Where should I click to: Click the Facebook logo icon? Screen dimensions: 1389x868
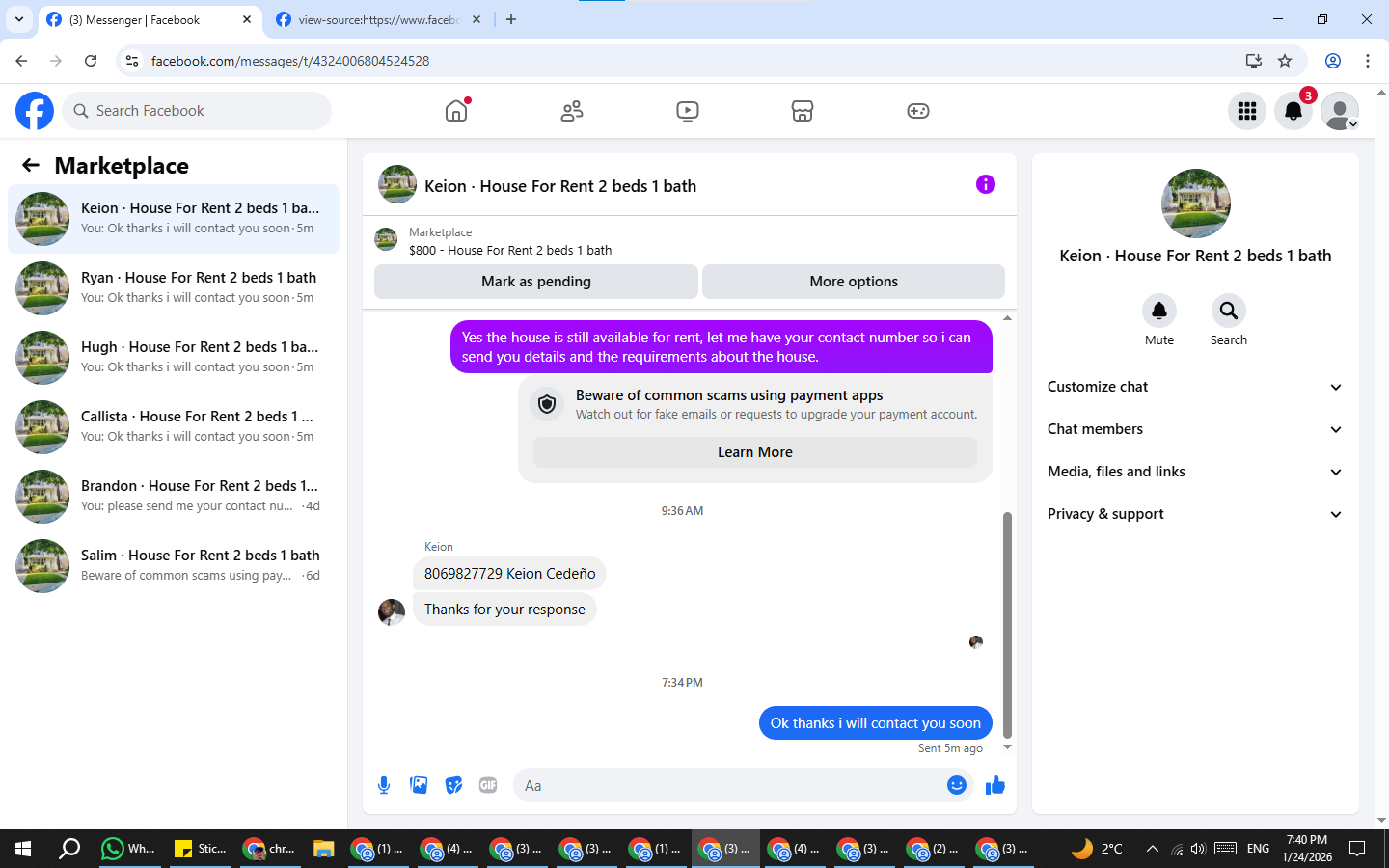pos(35,111)
